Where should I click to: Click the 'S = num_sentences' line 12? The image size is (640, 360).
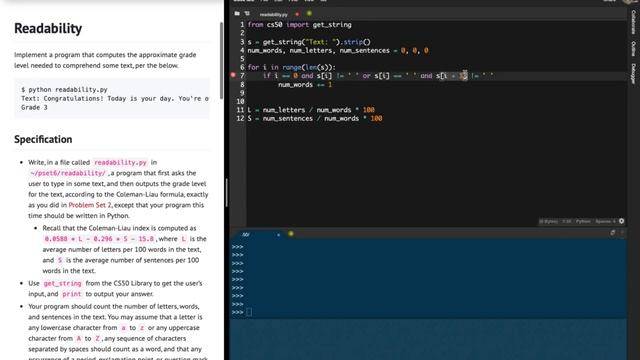[x=315, y=118]
